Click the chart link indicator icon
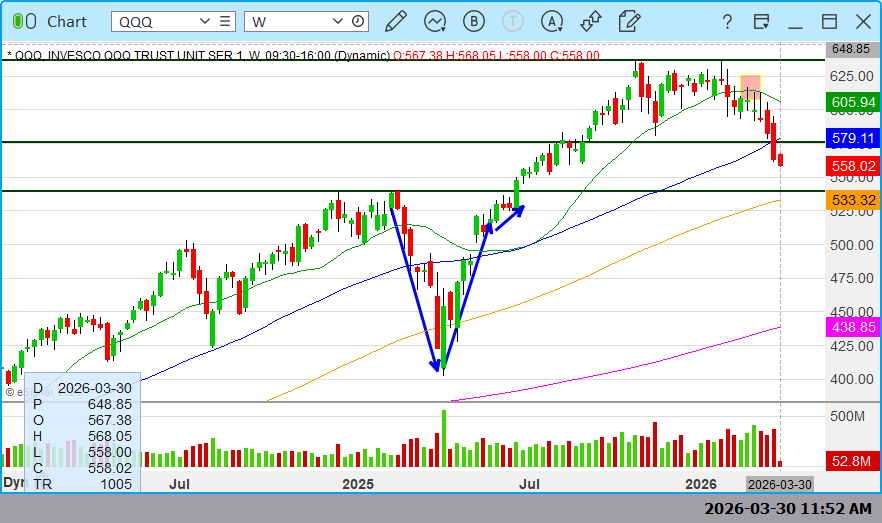 (x=24, y=21)
